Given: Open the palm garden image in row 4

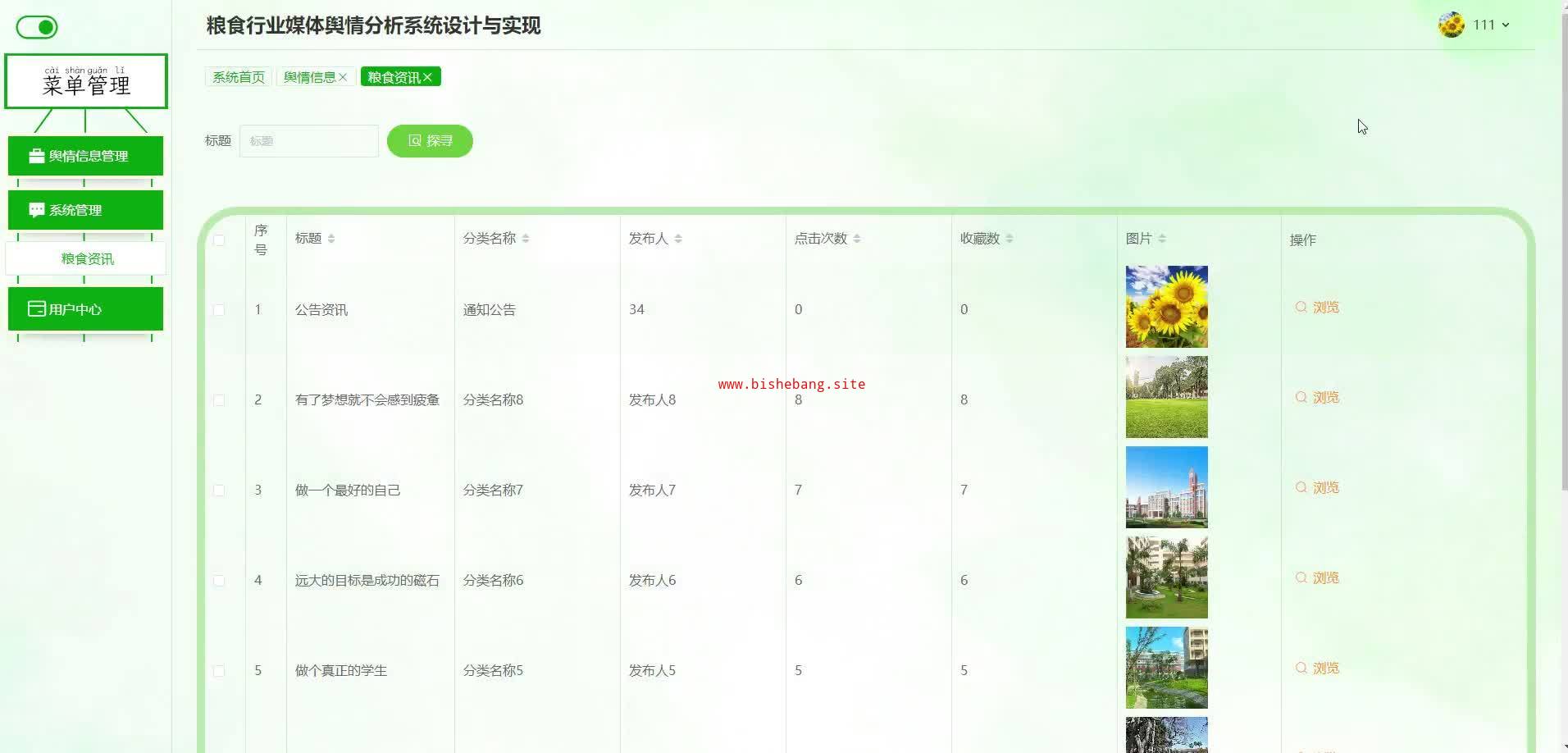Looking at the screenshot, I should click(x=1167, y=577).
